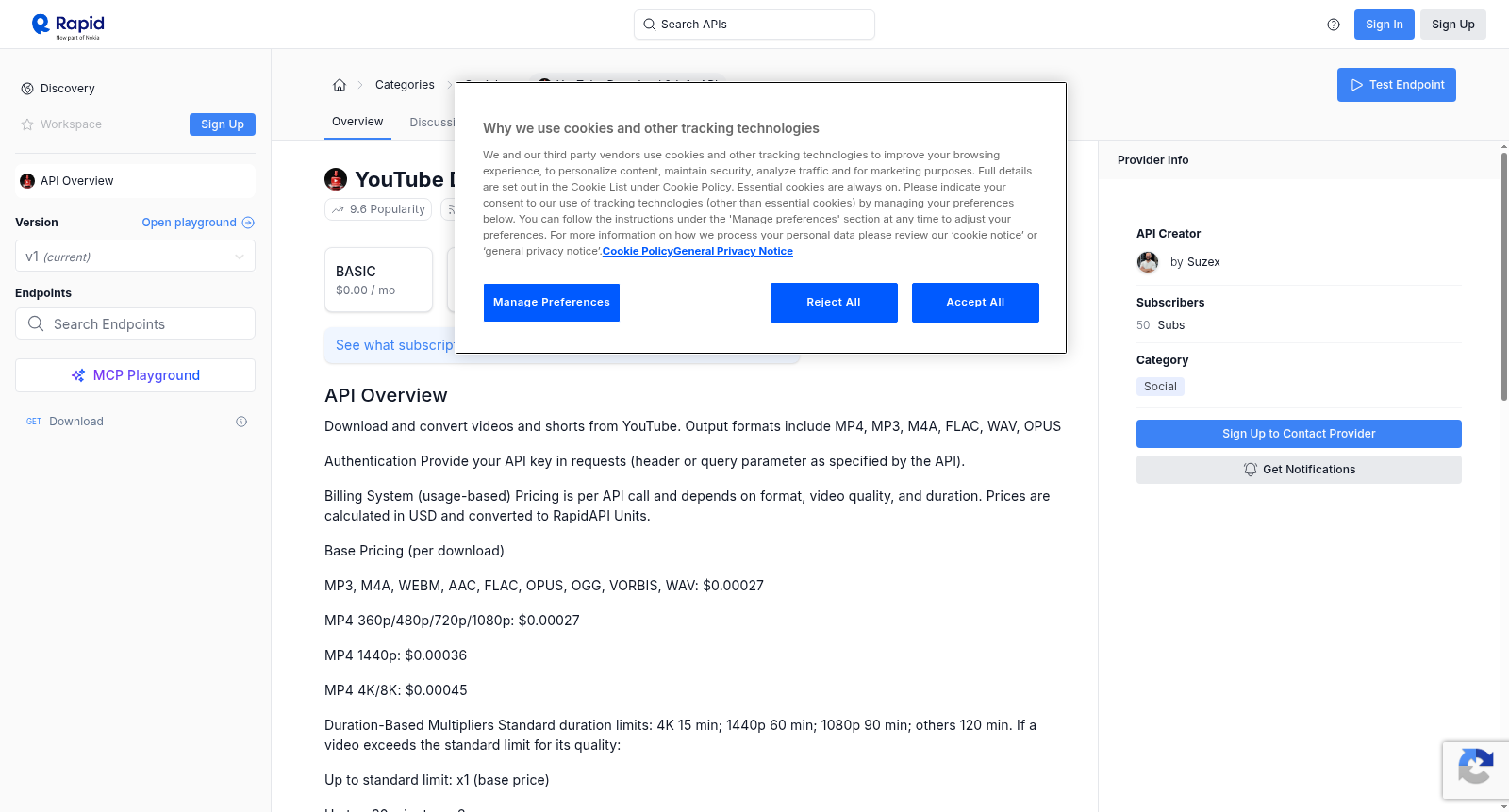Click the home breadcrumb icon
This screenshot has height=812, width=1509.
pos(340,85)
